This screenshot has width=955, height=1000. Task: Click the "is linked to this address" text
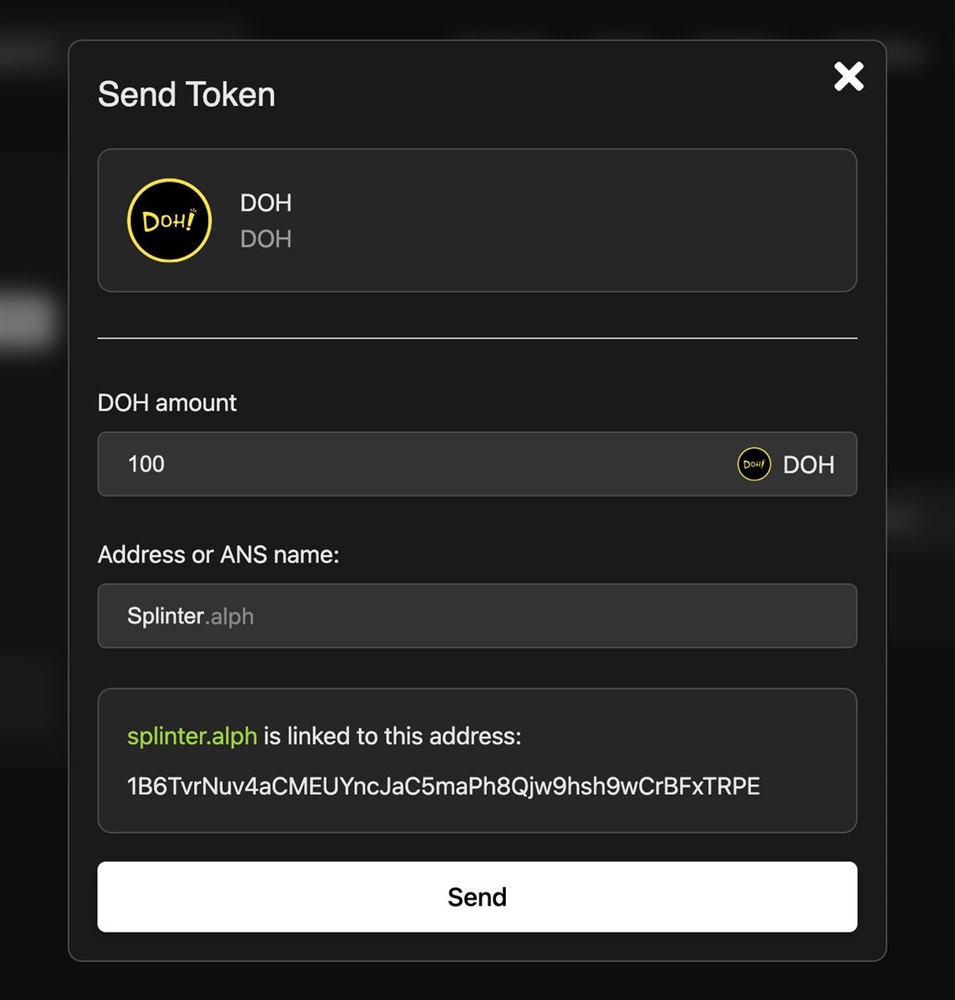[x=404, y=737]
